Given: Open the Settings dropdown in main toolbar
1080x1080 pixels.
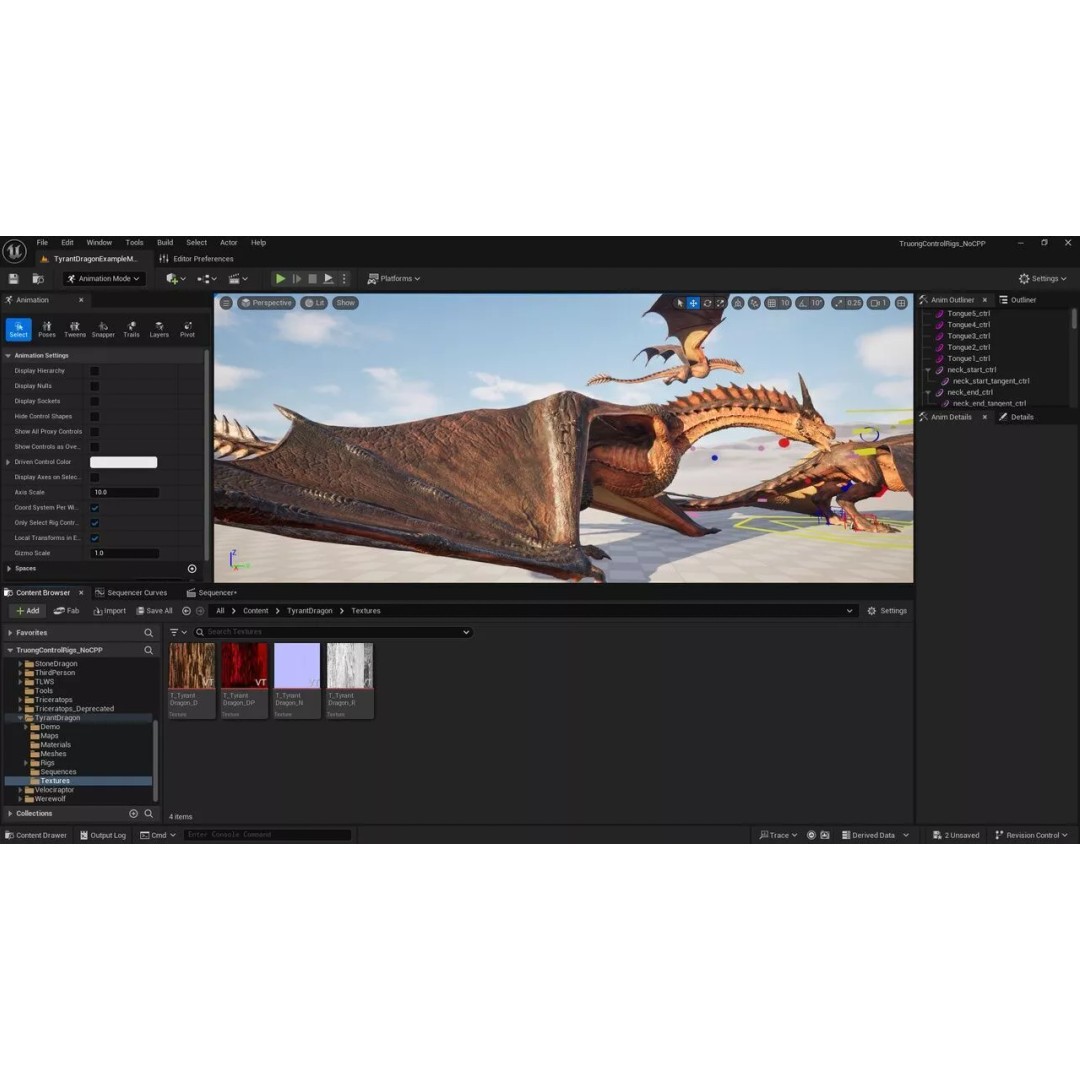Looking at the screenshot, I should click(1042, 278).
